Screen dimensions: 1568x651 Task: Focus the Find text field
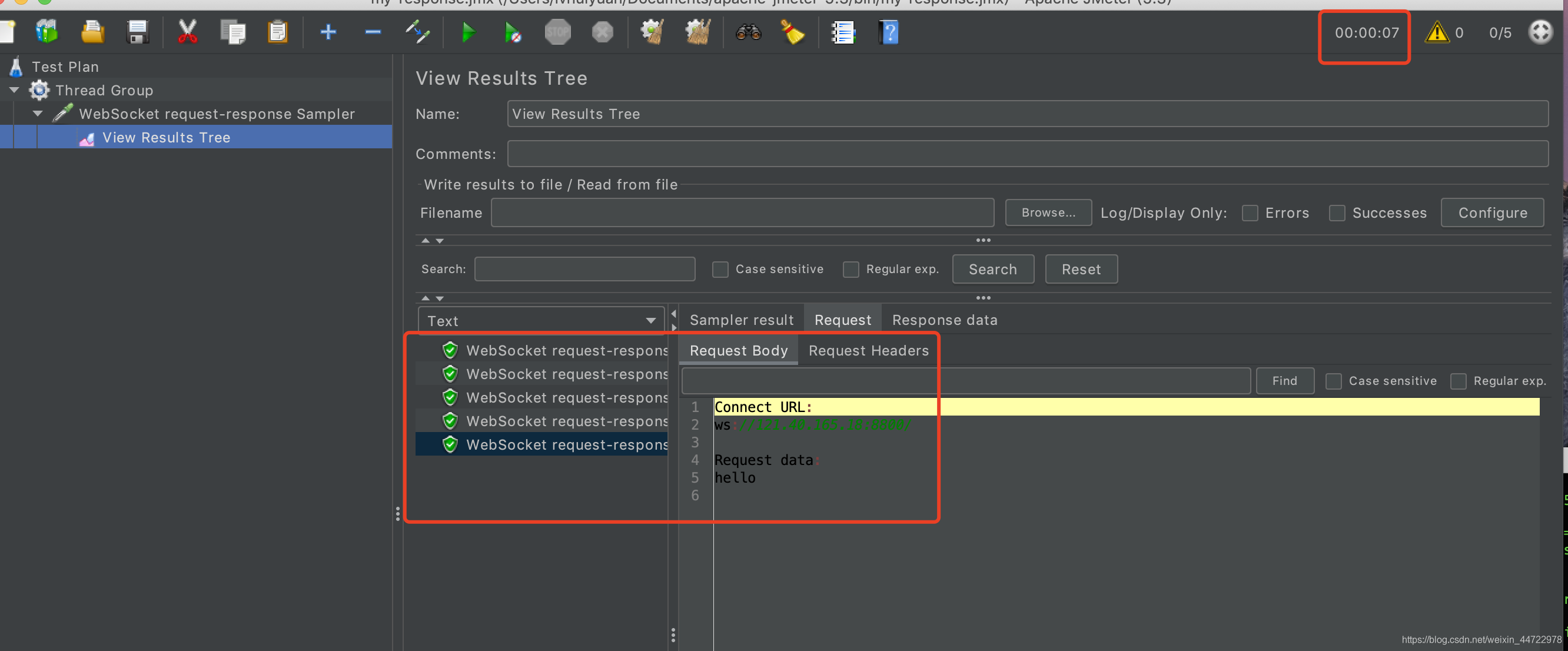966,381
